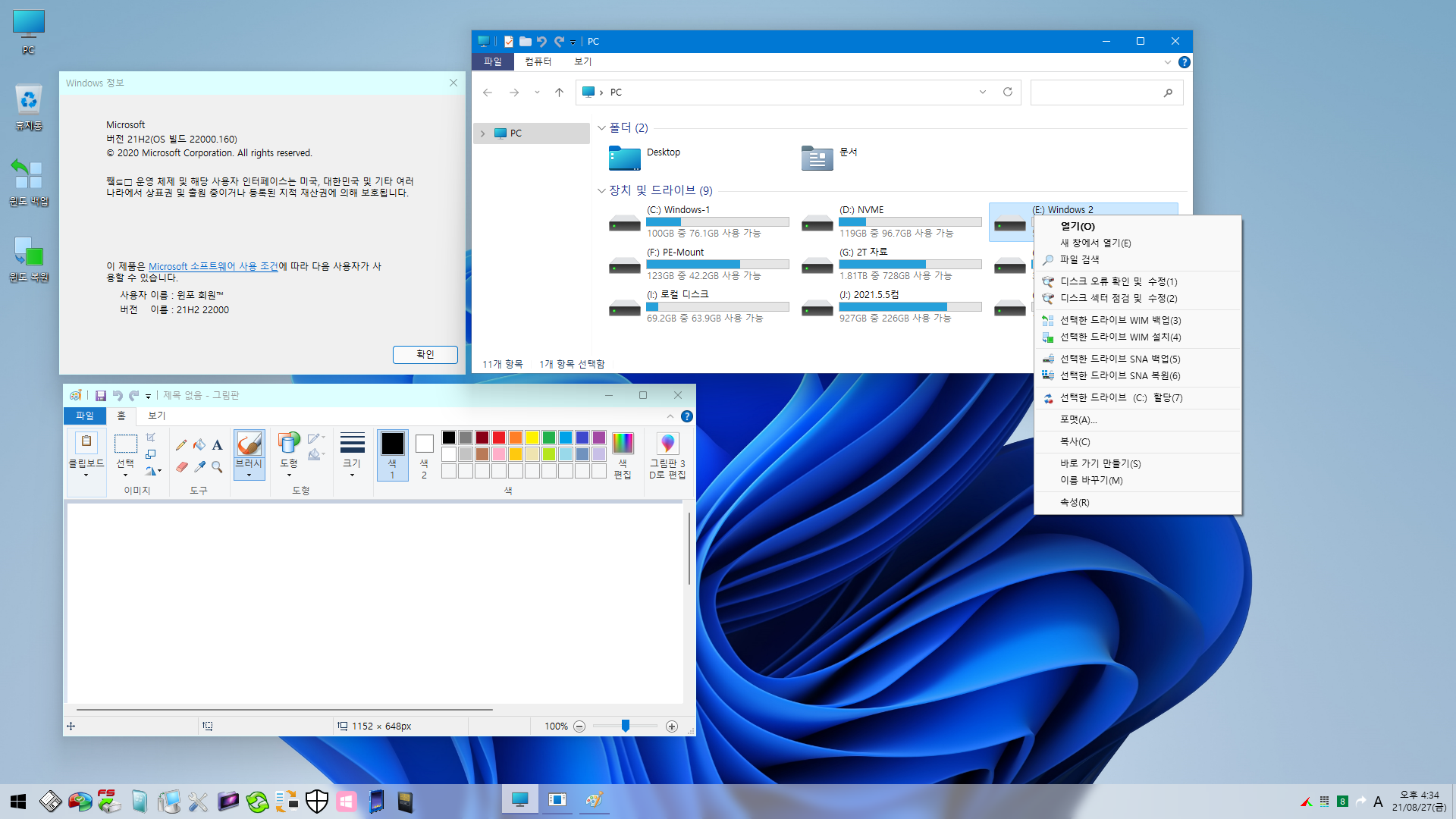Screen dimensions: 1456x819
Task: Open the Microsoft 소프트웨어 사용 조건 link
Action: (x=213, y=267)
